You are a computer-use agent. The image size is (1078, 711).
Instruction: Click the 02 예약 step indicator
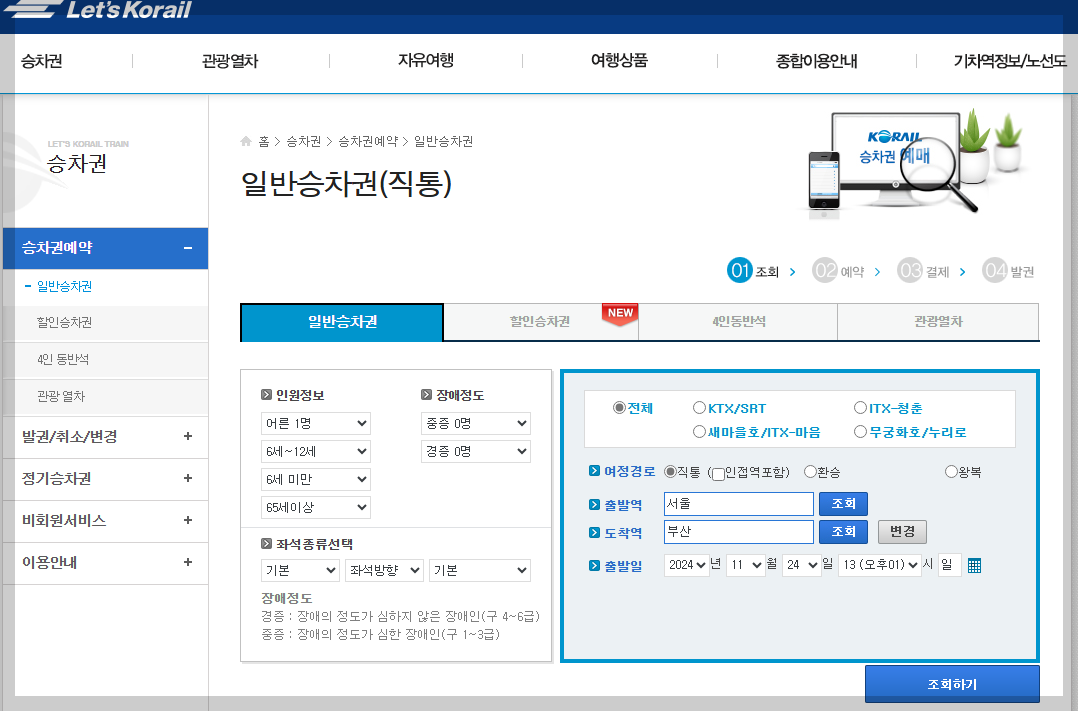(x=838, y=271)
